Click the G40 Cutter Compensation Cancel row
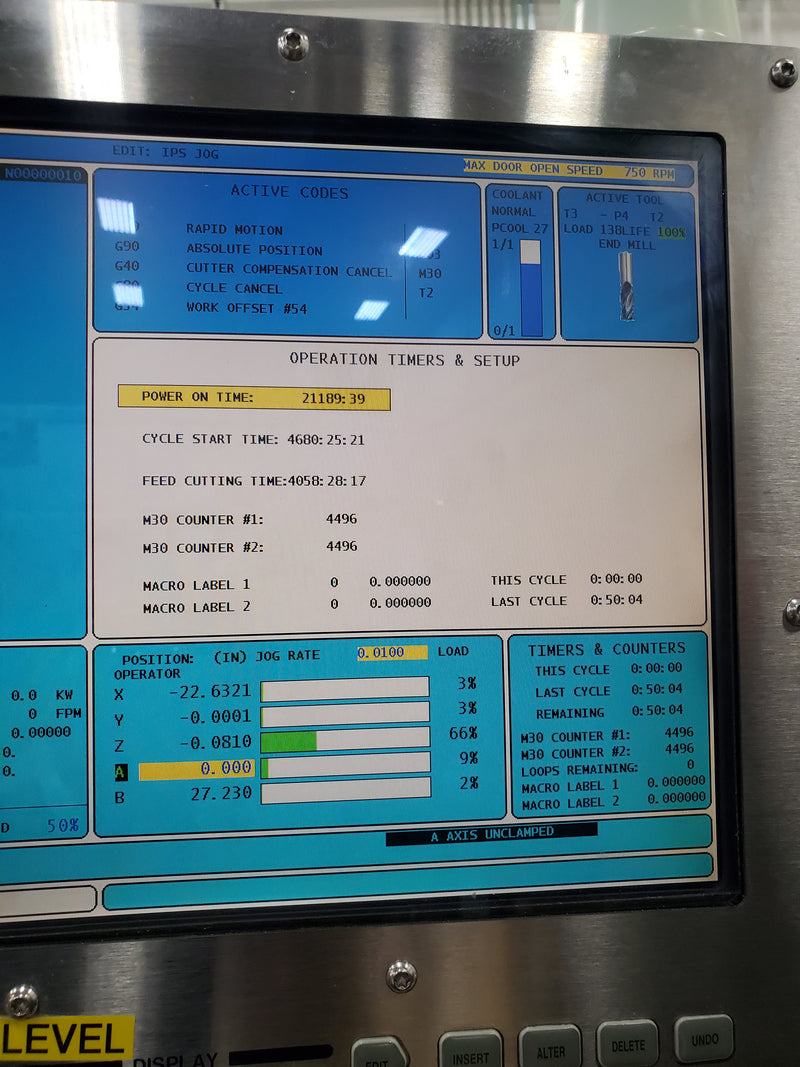 click(x=252, y=269)
